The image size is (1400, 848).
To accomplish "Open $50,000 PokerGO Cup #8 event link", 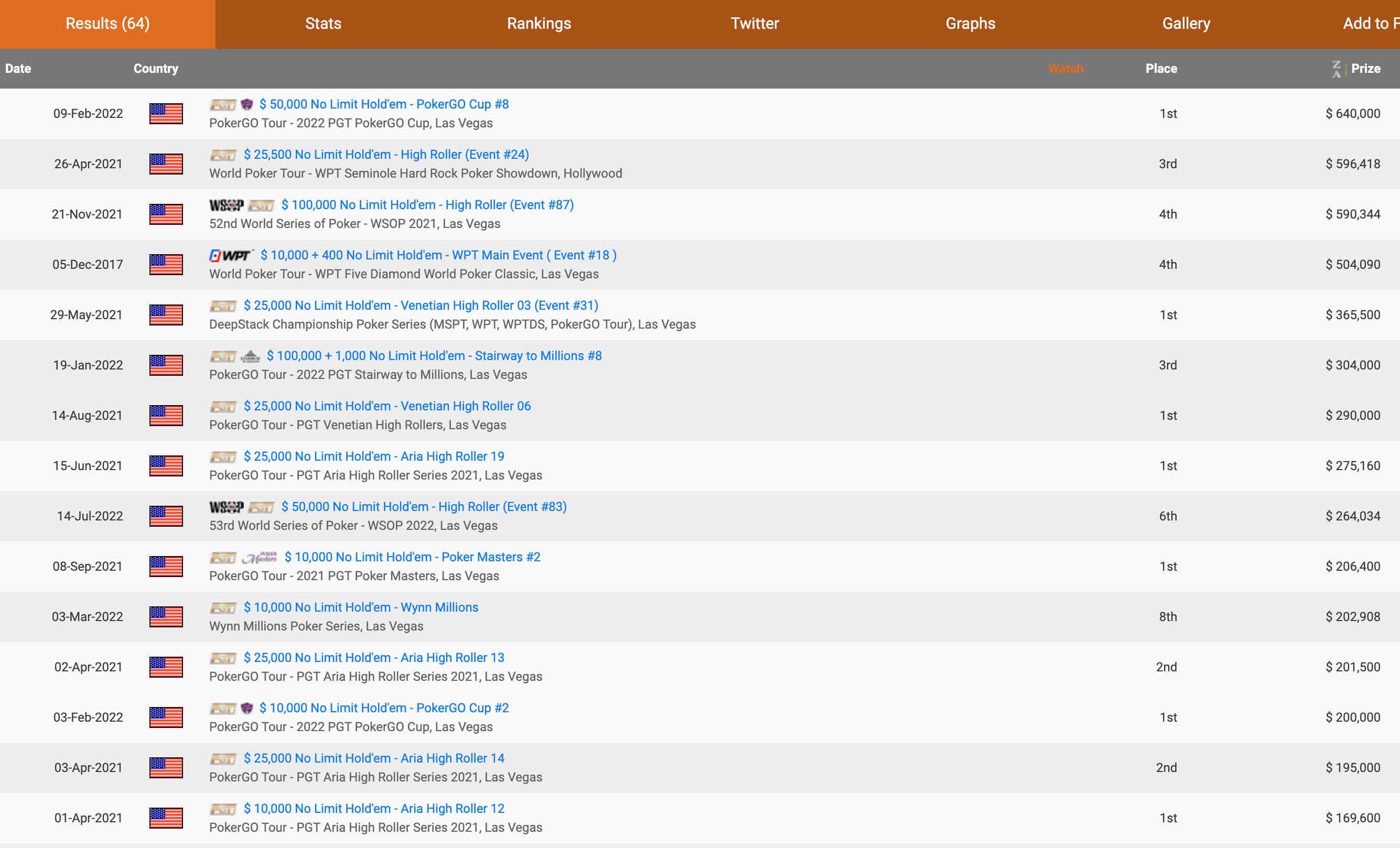I will [x=383, y=104].
